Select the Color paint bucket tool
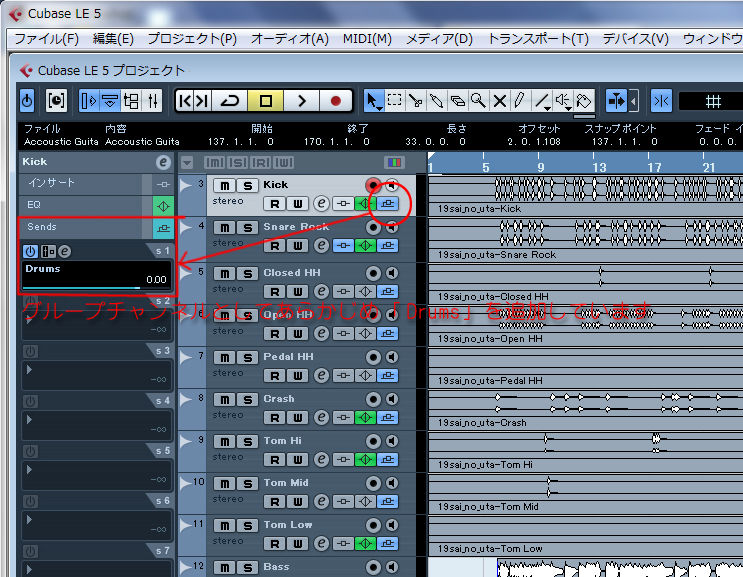This screenshot has width=743, height=577. 584,101
